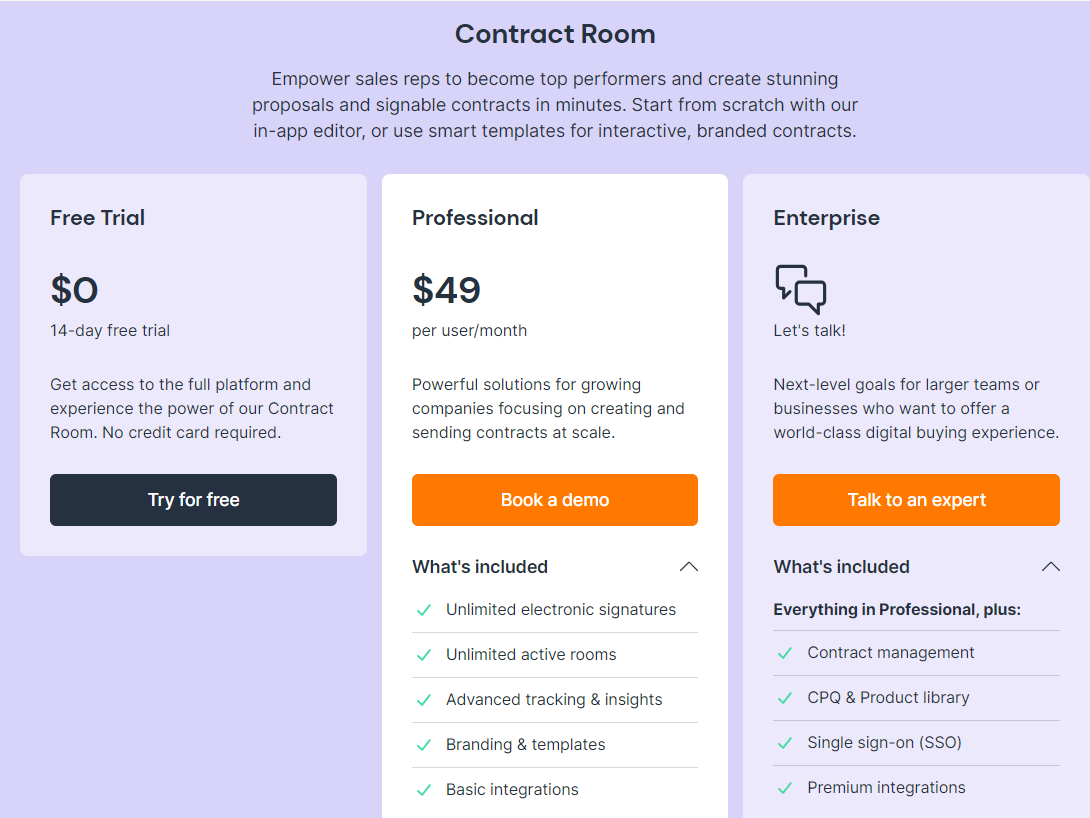Viewport: 1090px width, 818px height.
Task: Click the Everything in Professional, plus label
Action: (879, 607)
